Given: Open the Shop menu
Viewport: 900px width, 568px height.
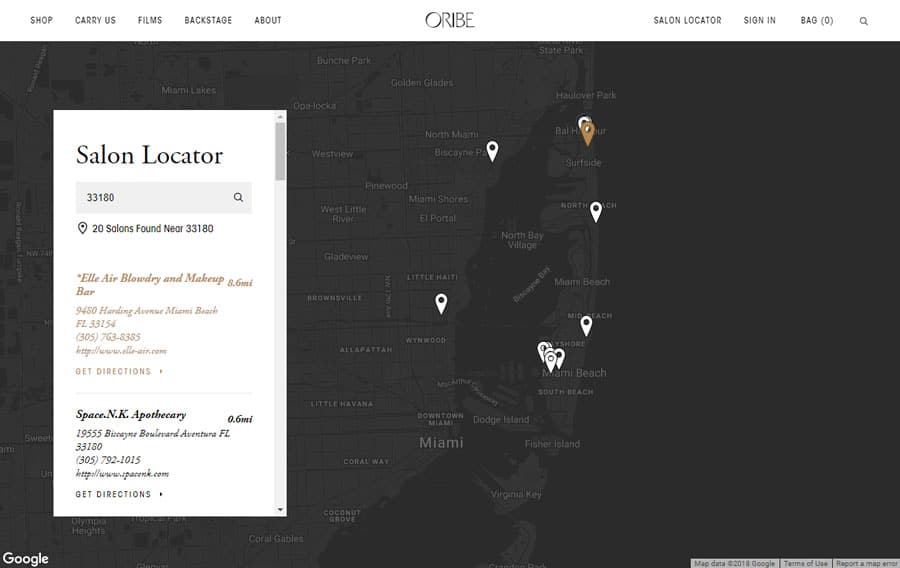Looking at the screenshot, I should (41, 21).
